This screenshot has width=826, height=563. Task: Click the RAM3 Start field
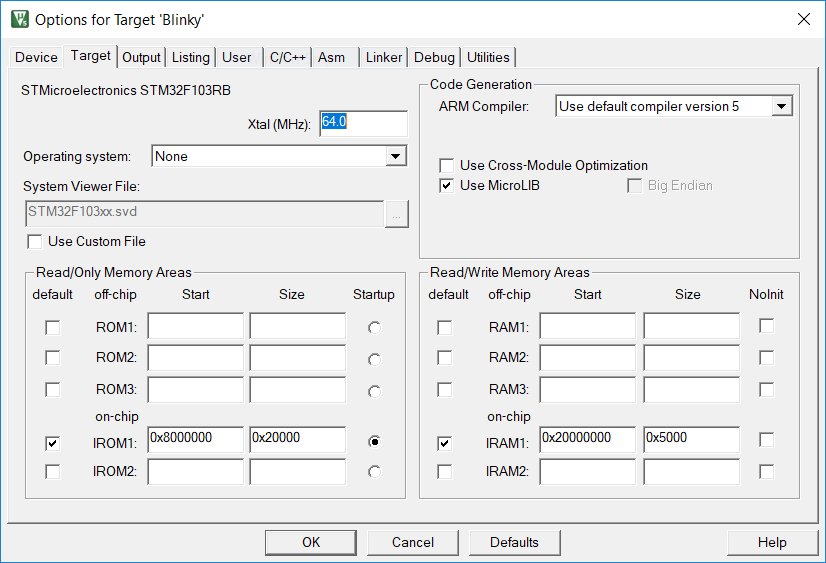587,390
